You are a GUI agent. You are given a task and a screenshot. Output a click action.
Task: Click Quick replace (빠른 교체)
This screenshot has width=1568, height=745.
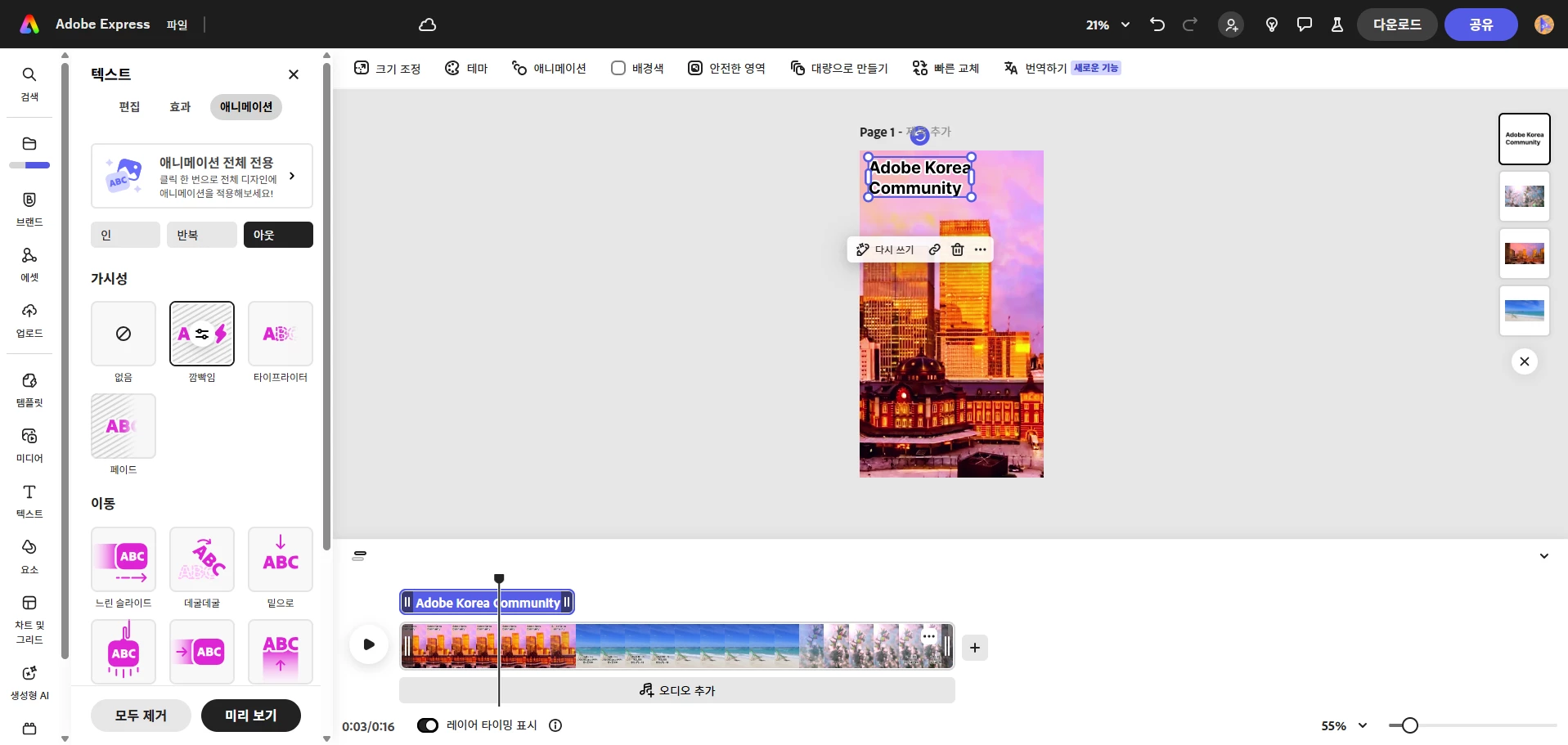(946, 68)
